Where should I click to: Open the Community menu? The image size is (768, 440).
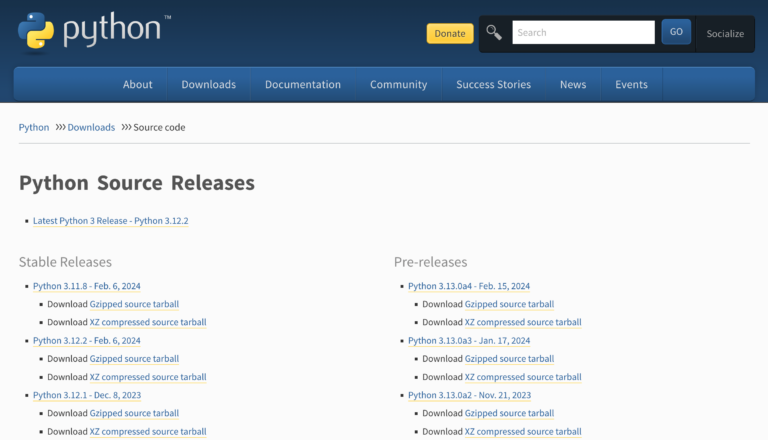[398, 84]
